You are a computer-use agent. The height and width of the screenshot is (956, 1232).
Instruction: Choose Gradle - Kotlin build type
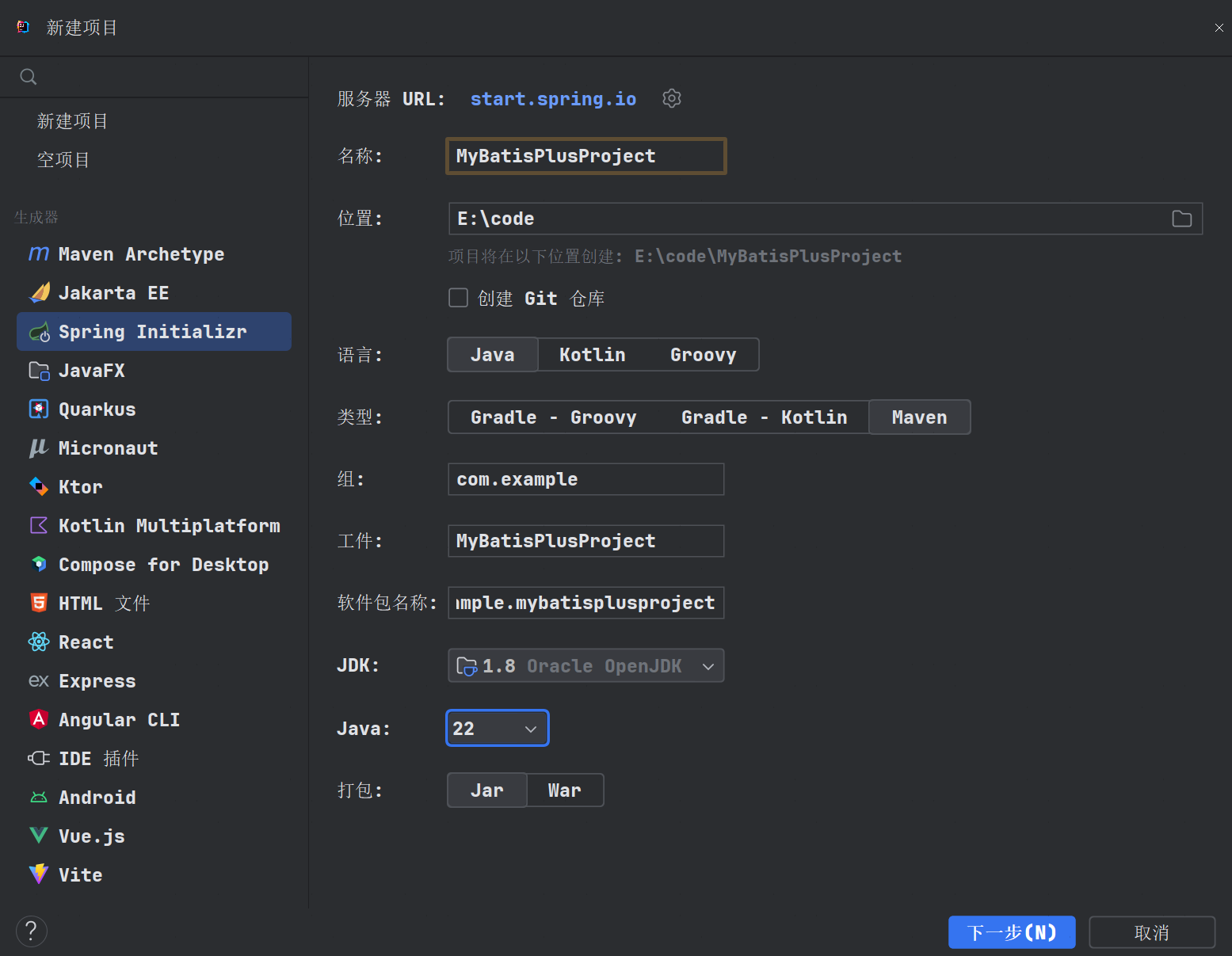coord(765,417)
